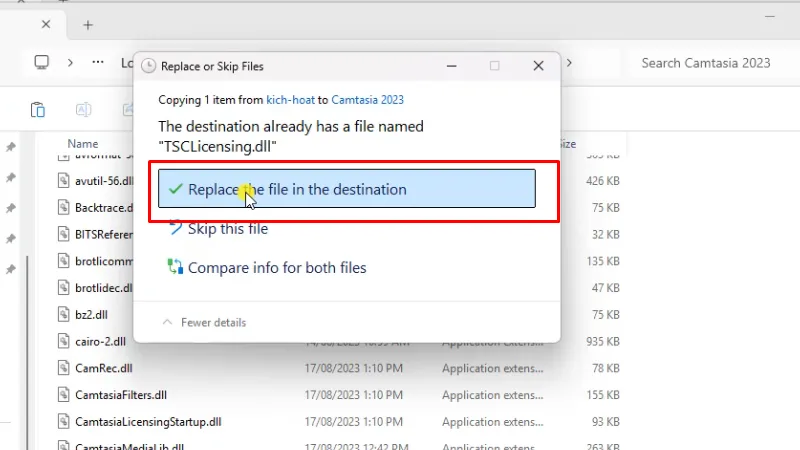Click the first pin icon in sidebar

[x=11, y=147]
